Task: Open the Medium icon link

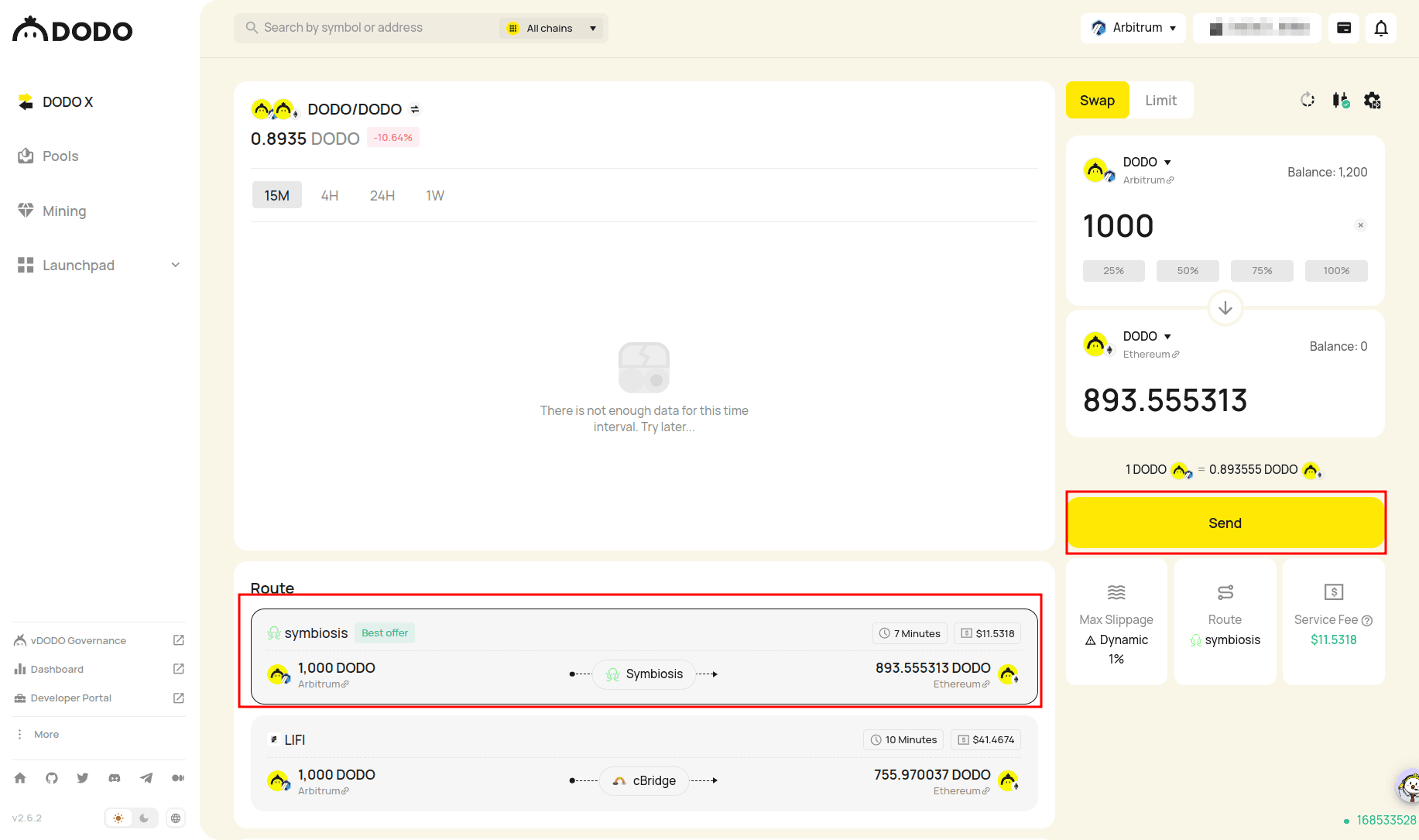Action: point(178,778)
